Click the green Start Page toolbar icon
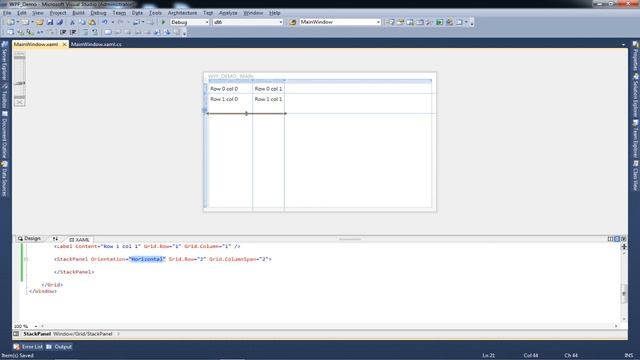Screen dimensions: 640x360 point(440,22)
